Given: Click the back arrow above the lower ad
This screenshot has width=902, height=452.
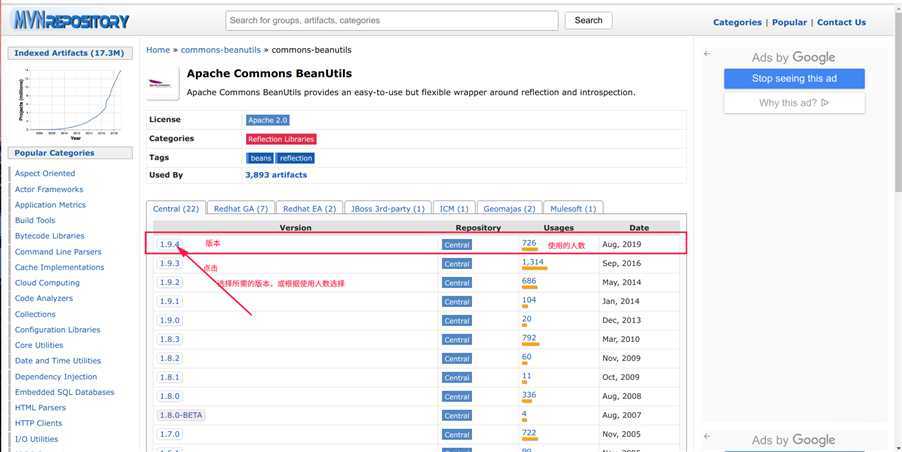Looking at the screenshot, I should click(707, 436).
